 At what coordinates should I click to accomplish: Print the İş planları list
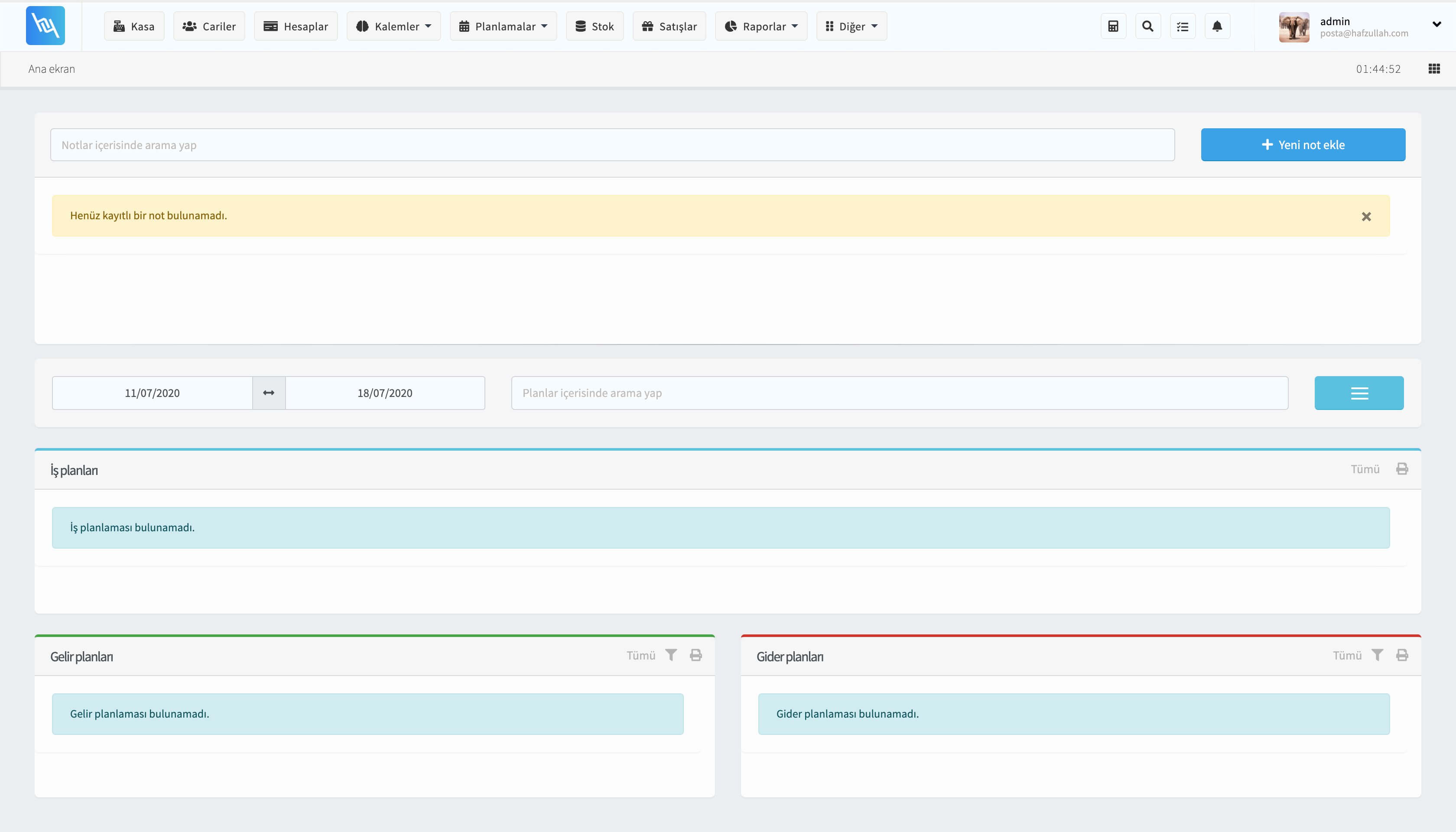(1402, 469)
